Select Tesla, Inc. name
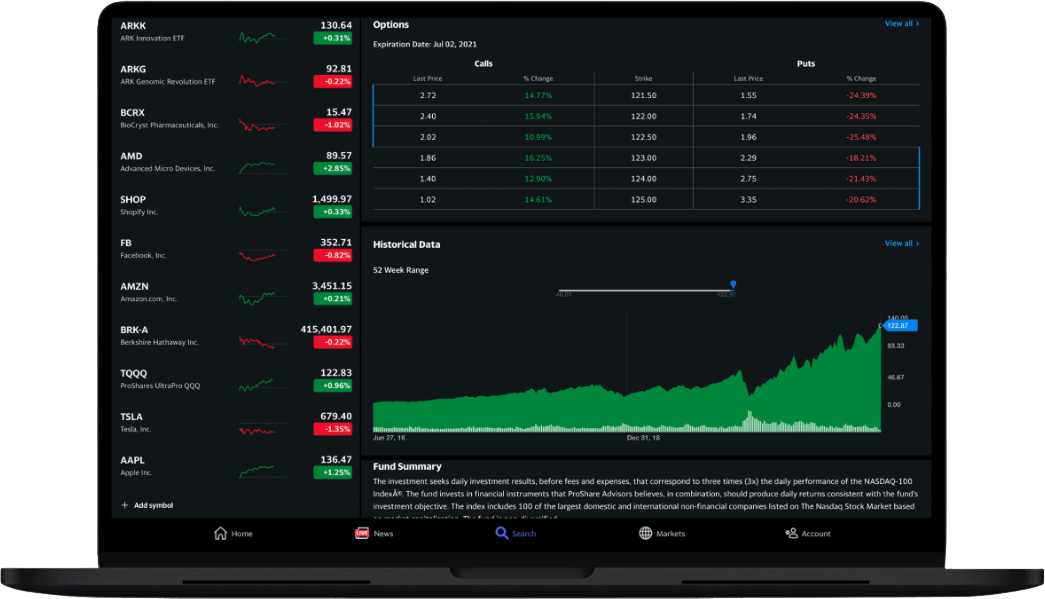 (136, 429)
